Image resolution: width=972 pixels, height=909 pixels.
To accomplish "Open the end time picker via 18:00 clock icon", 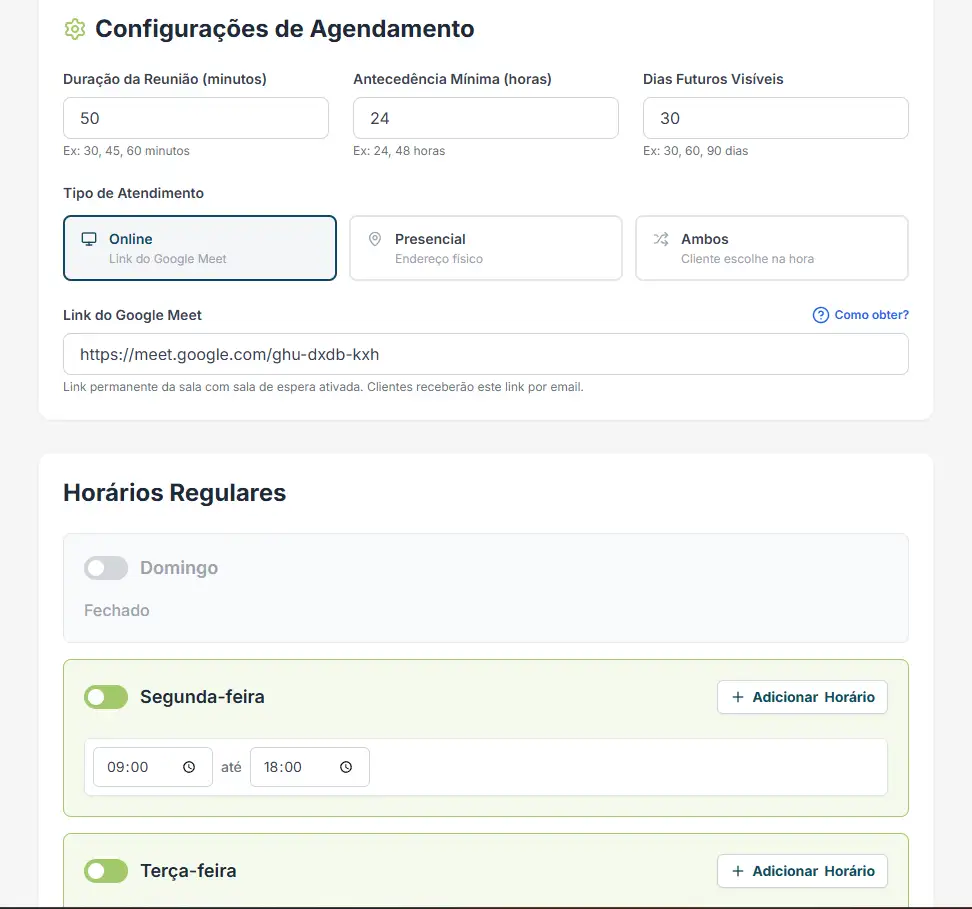I will [x=346, y=766].
